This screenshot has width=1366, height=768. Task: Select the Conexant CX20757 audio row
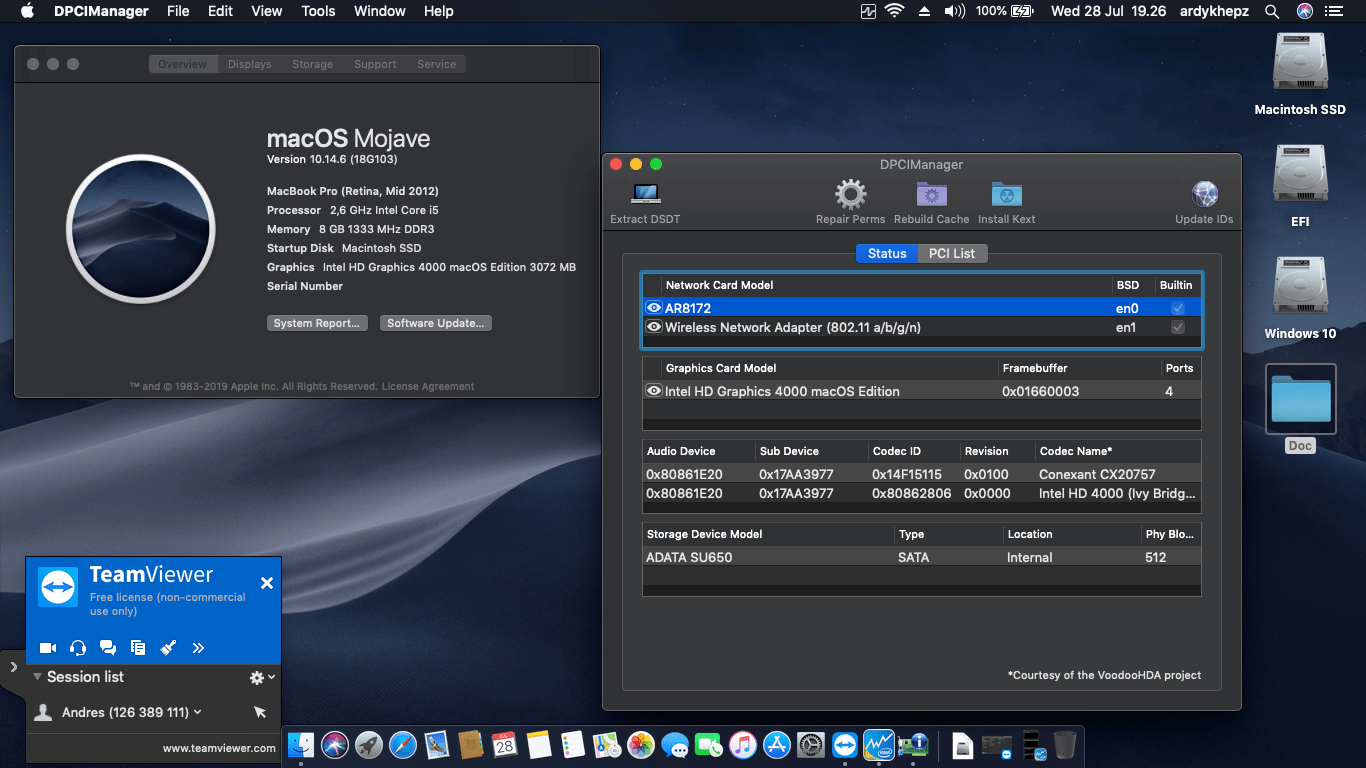921,474
